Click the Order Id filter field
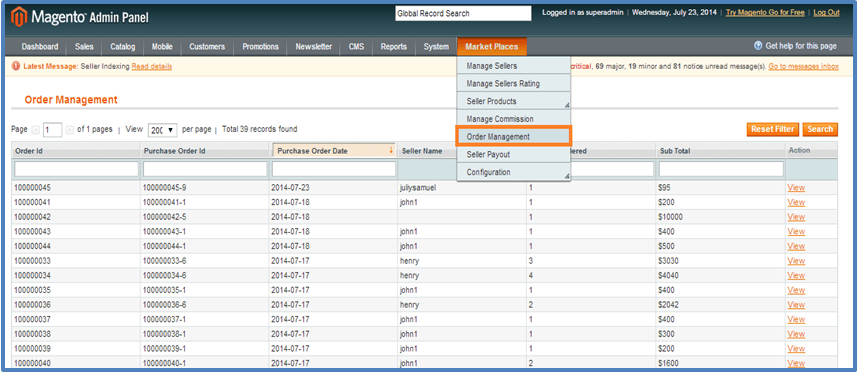Viewport: 857px width, 372px height. click(77, 169)
